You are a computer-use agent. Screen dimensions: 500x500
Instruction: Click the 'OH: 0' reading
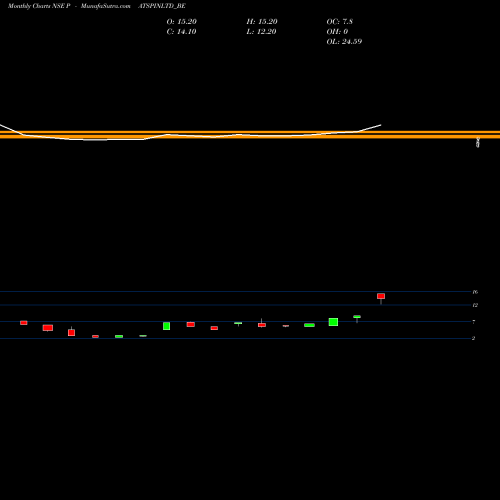click(337, 32)
